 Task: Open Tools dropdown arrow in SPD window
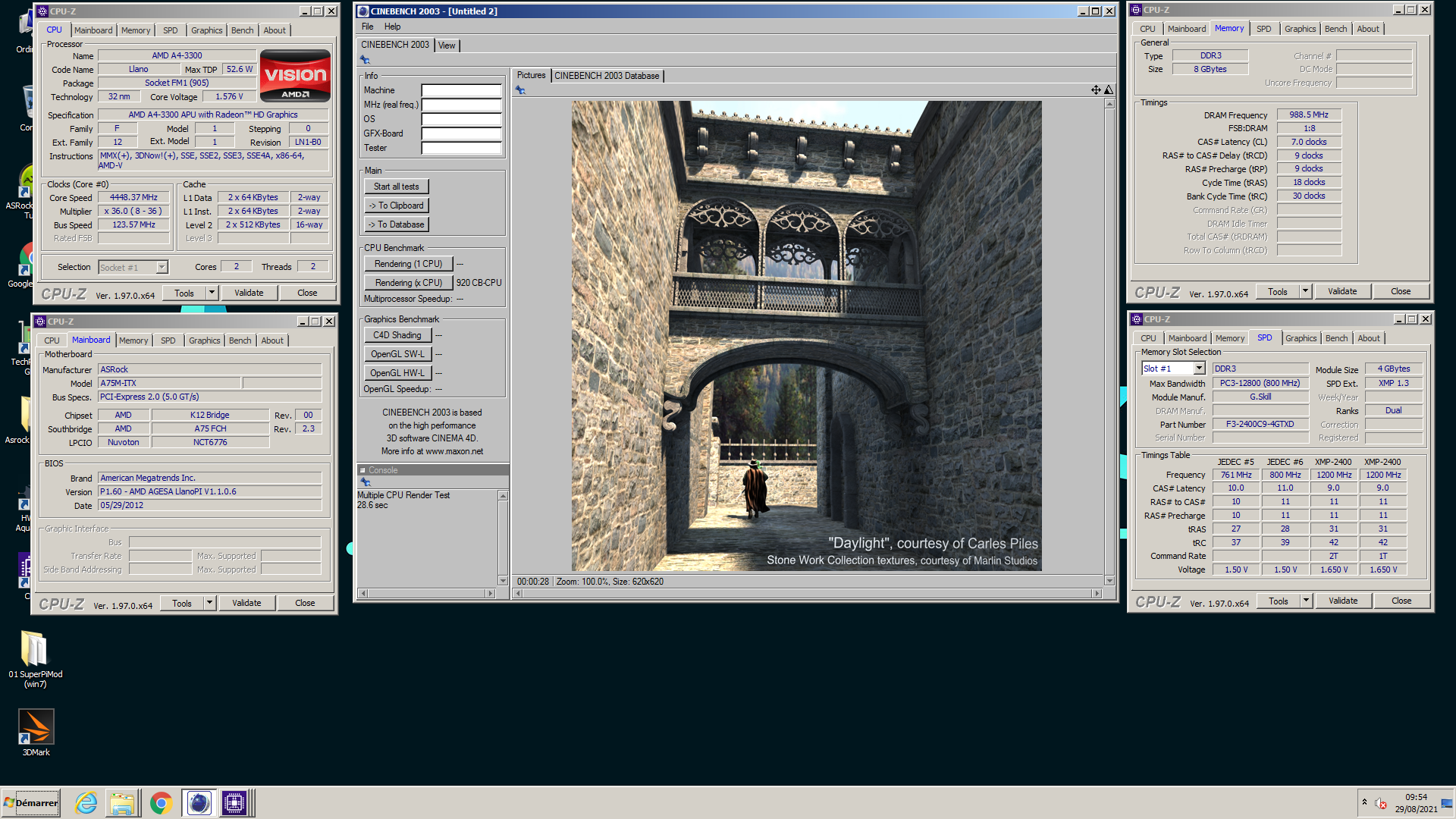(x=1306, y=601)
